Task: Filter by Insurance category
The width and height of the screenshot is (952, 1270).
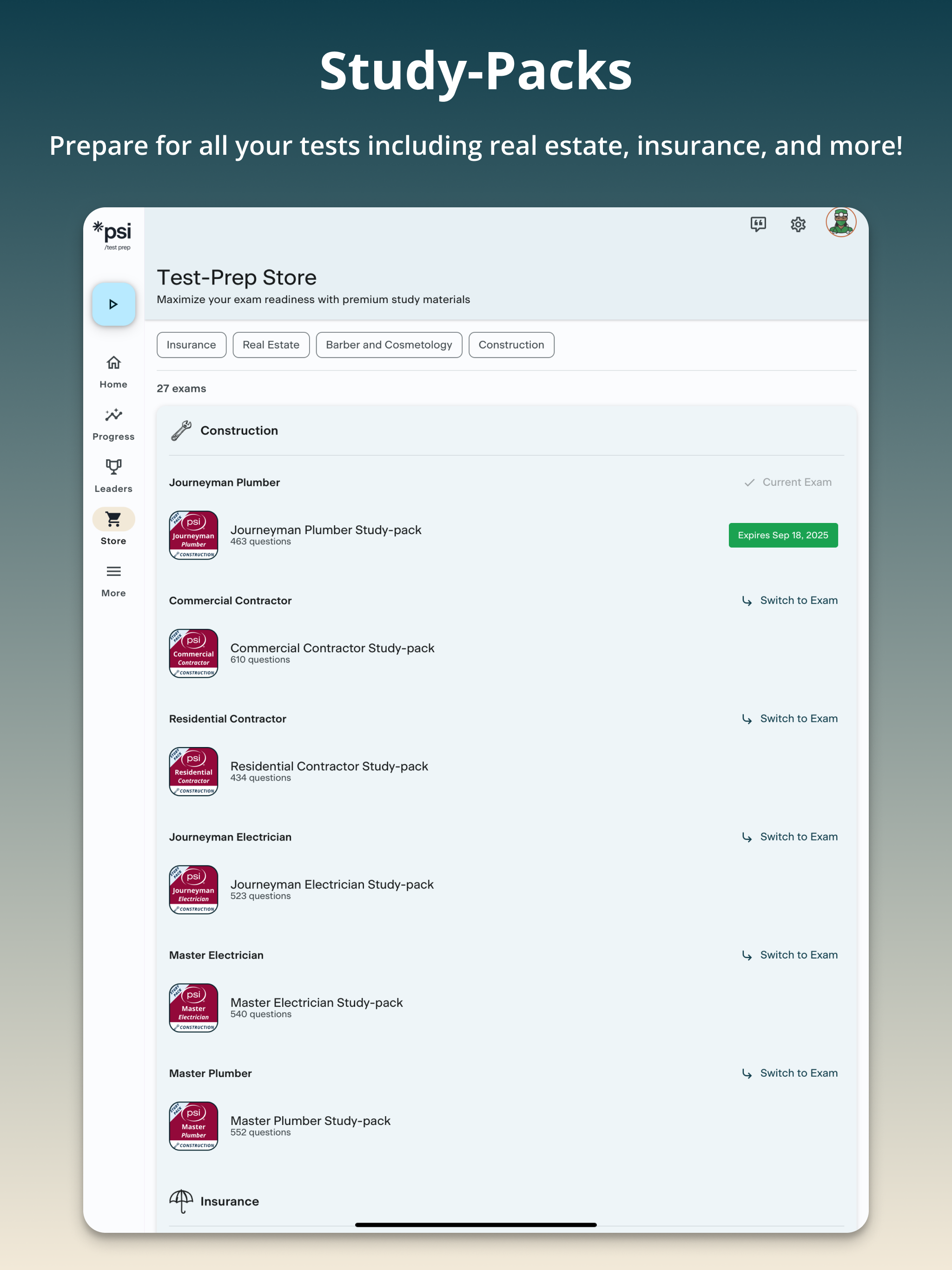Action: click(191, 345)
